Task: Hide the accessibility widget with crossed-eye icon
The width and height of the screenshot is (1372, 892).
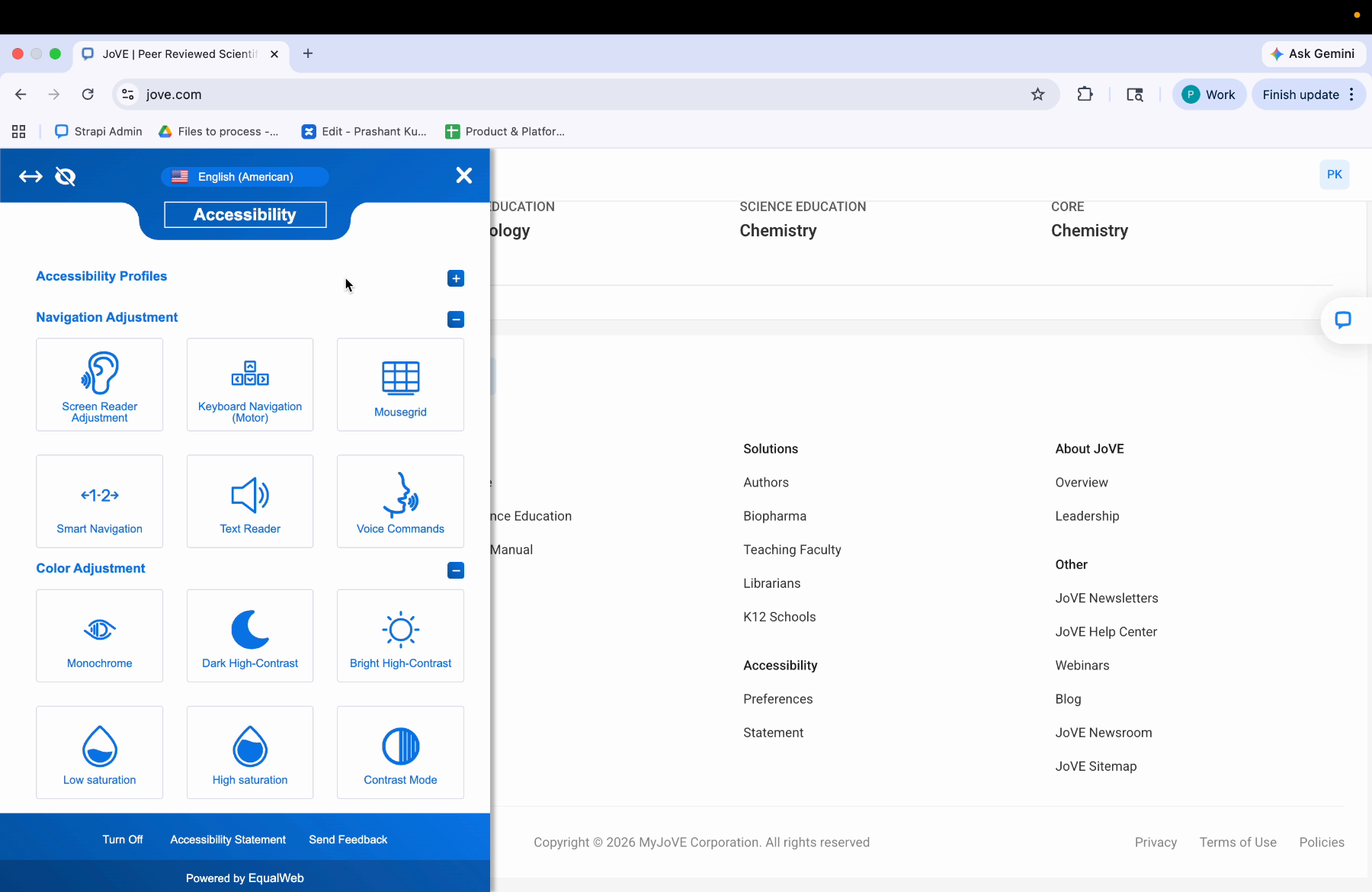Action: pos(66,177)
